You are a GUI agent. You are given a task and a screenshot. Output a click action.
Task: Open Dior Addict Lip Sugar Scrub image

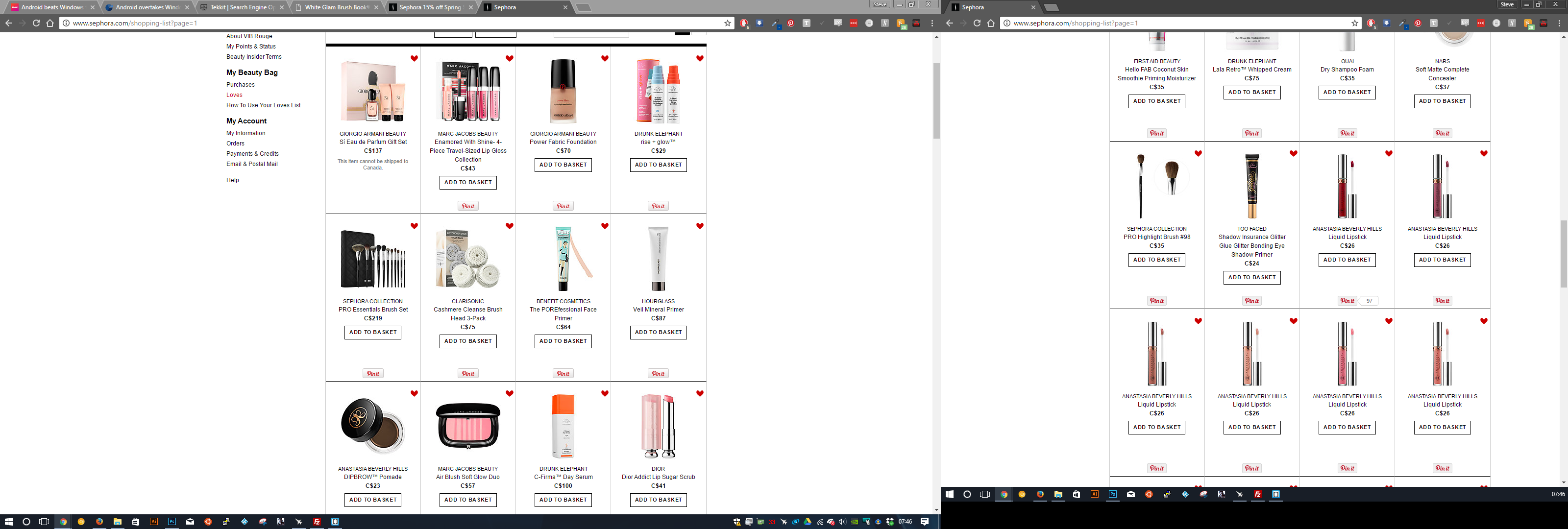(x=658, y=426)
